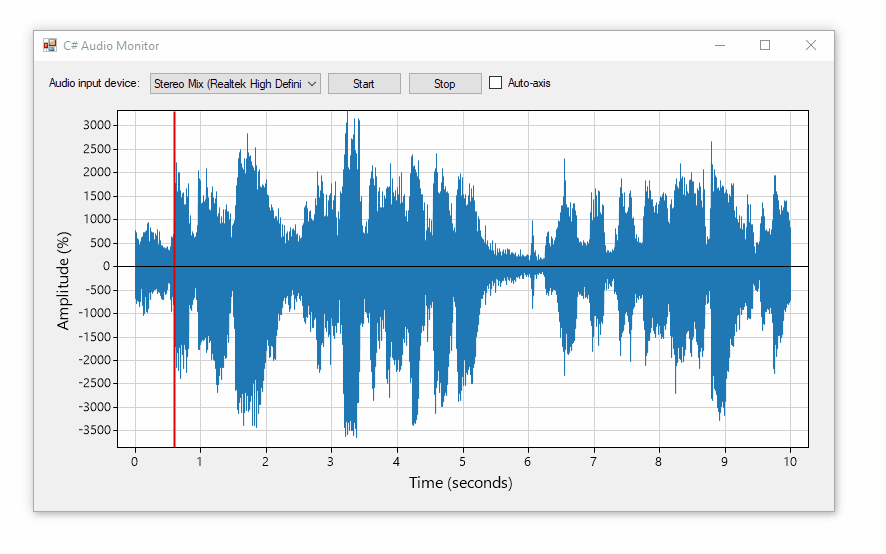This screenshot has height=554, width=886.
Task: Maximize the Audio Monitor window
Action: point(765,45)
